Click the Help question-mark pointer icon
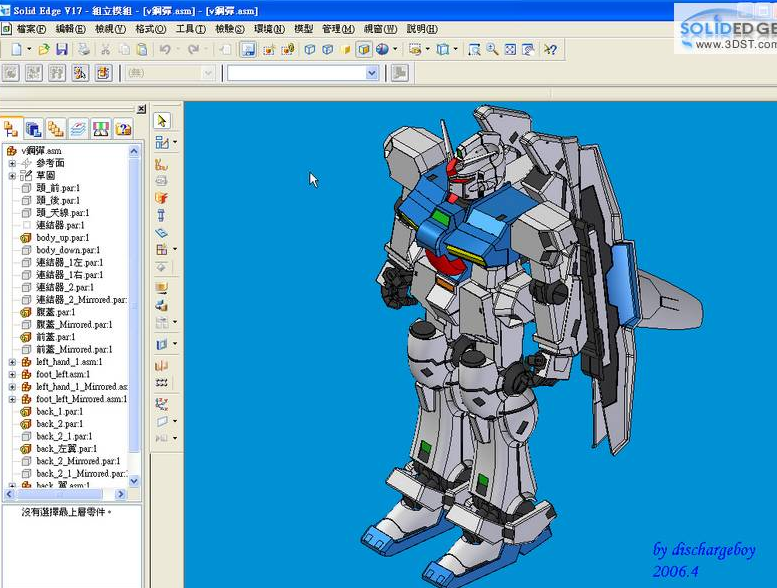This screenshot has height=588, width=777. (x=550, y=49)
